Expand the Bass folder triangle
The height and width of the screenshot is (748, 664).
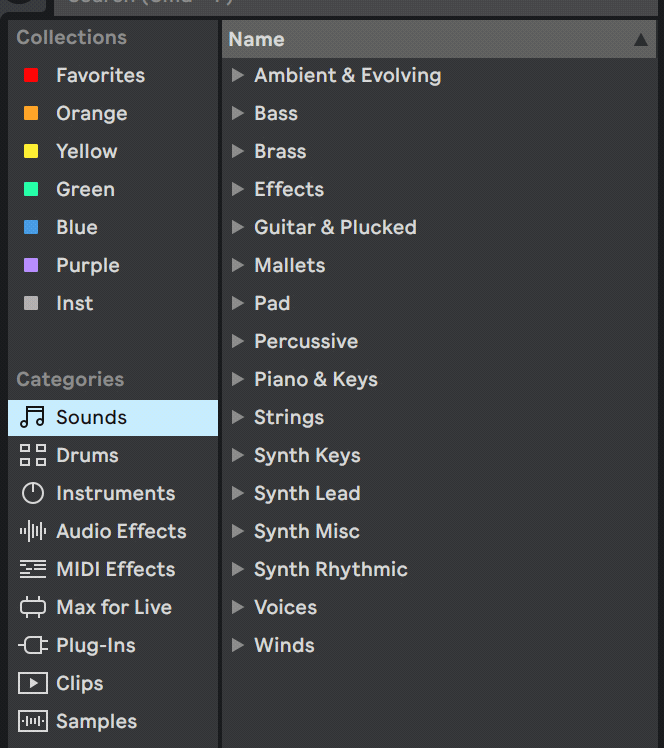238,113
